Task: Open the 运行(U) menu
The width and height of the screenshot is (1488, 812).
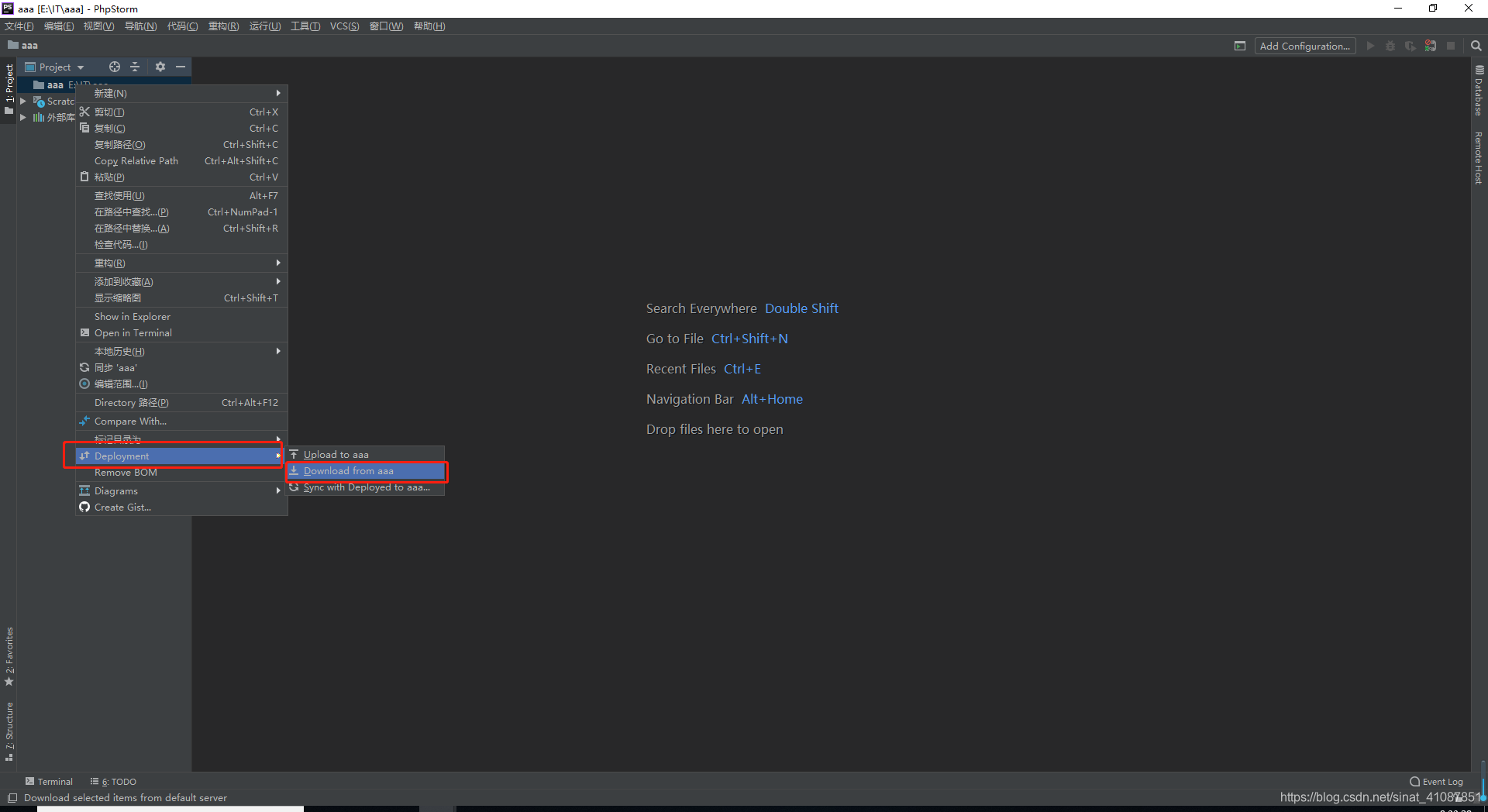Action: coord(265,26)
